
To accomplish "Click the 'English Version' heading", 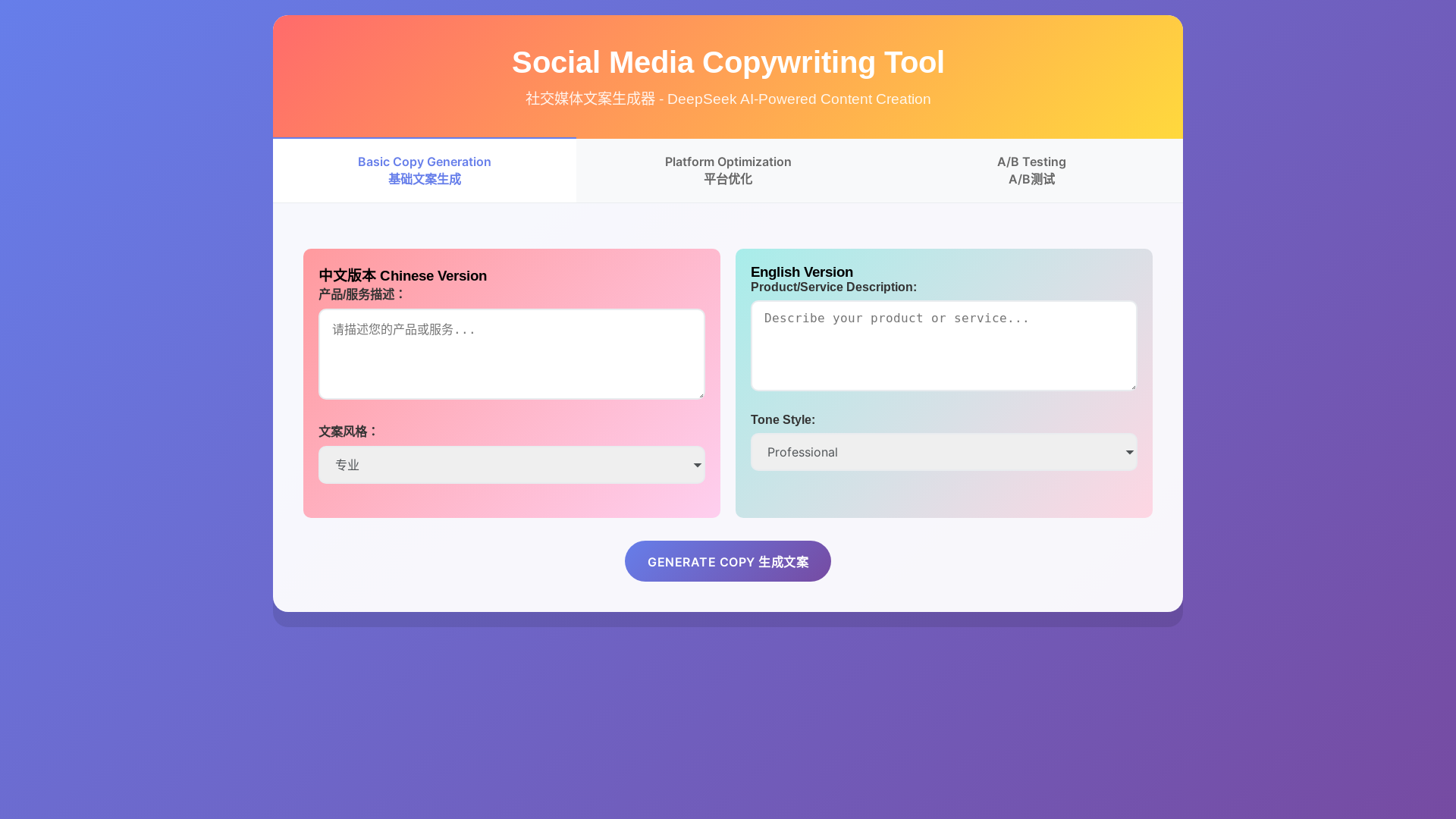I will pos(802,272).
